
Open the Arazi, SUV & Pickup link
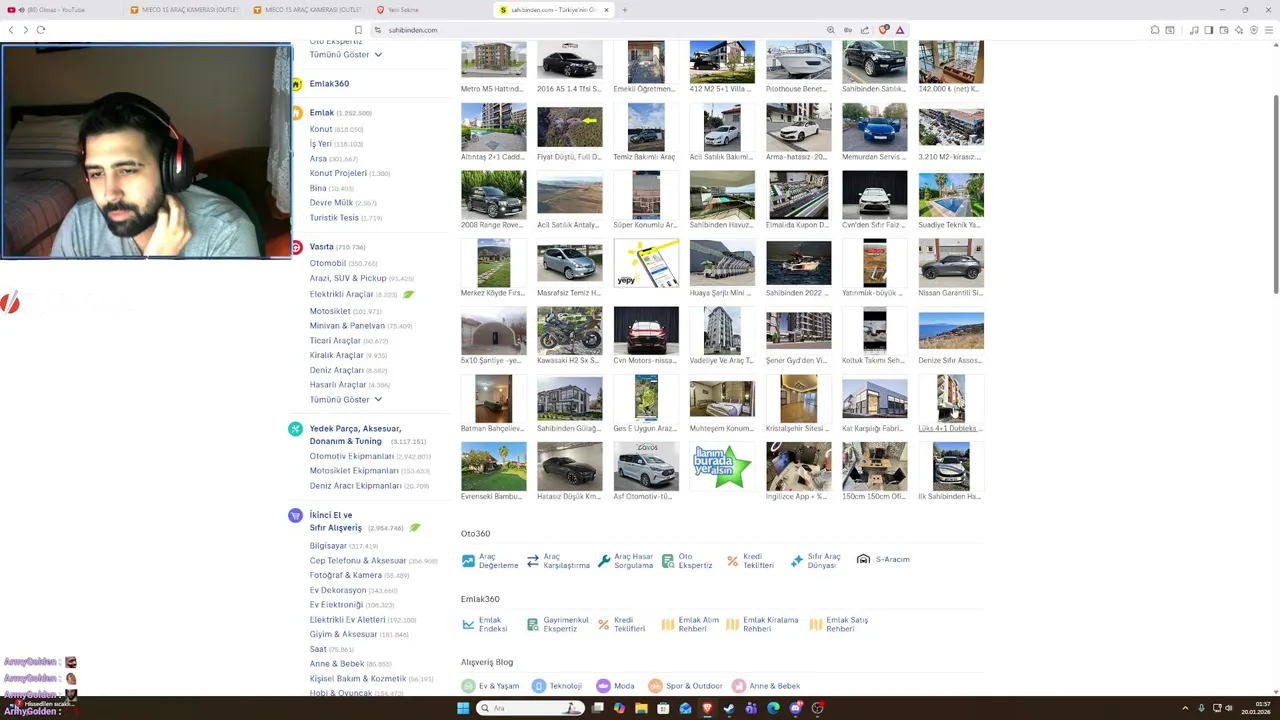pyautogui.click(x=348, y=278)
